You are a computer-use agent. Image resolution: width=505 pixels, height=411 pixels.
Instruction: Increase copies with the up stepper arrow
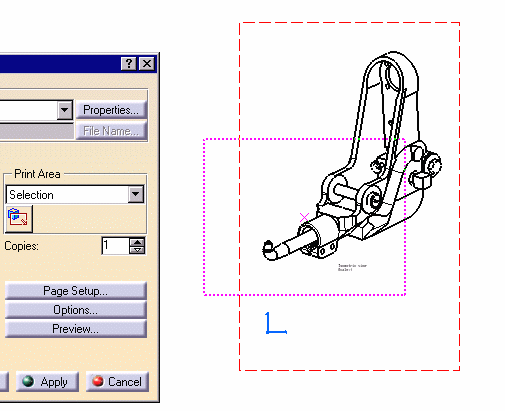tap(137, 242)
